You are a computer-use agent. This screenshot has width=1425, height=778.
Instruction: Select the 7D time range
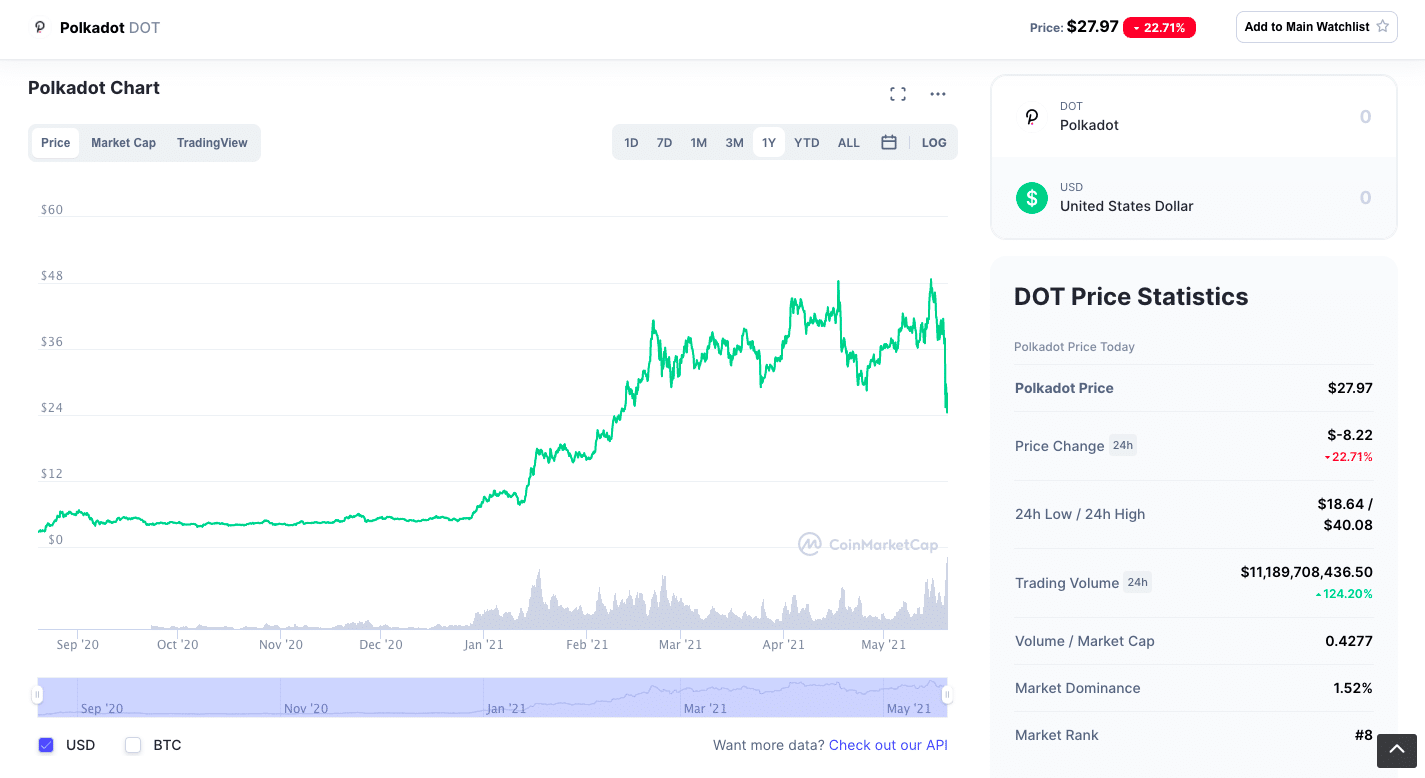pyautogui.click(x=664, y=143)
